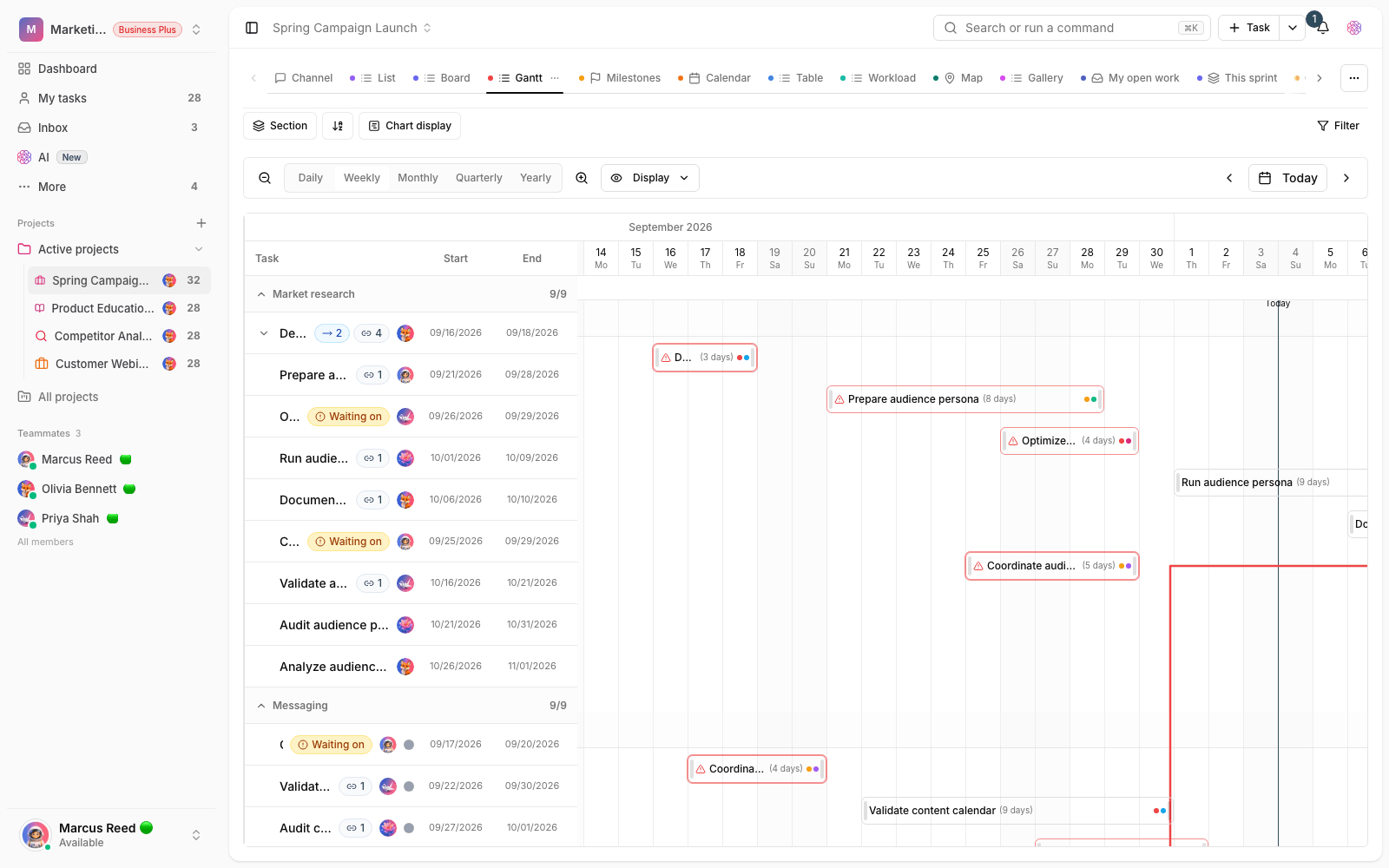This screenshot has height=868, width=1389.
Task: Select the Yearly scale option
Action: tap(536, 178)
